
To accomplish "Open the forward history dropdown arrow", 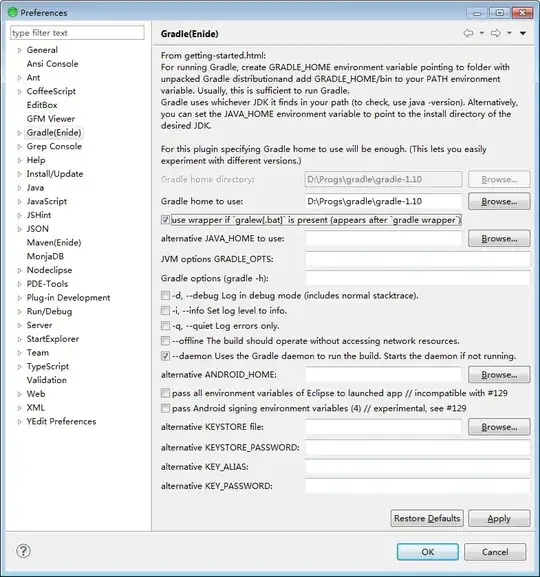I will (509, 33).
